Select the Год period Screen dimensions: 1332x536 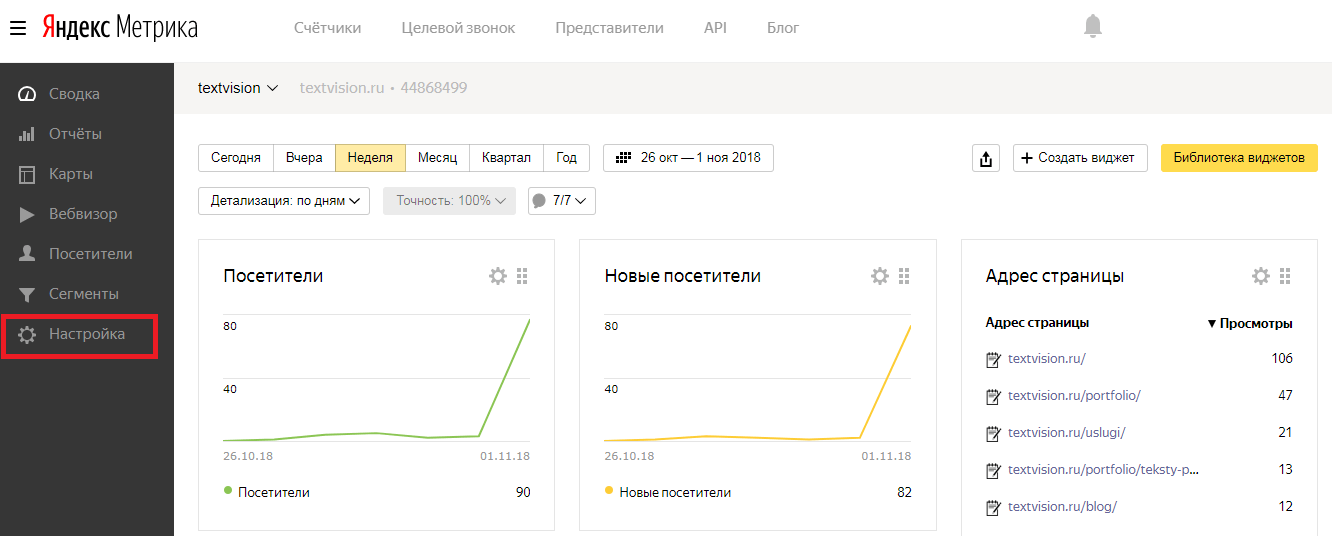(567, 158)
